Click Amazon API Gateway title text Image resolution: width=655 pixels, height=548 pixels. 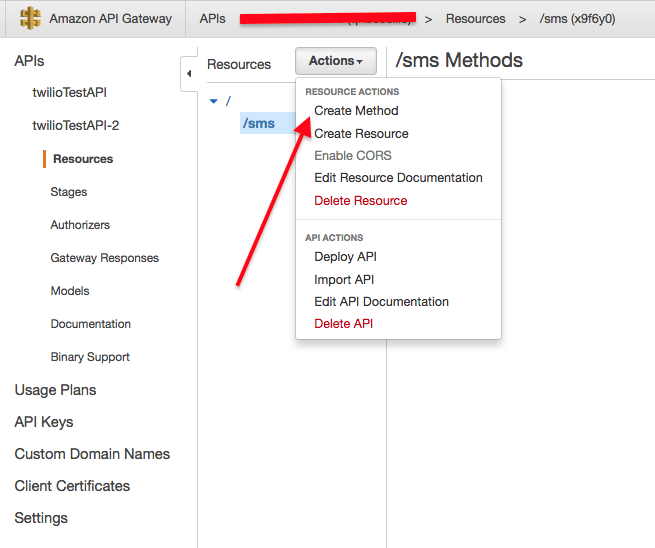point(110,19)
